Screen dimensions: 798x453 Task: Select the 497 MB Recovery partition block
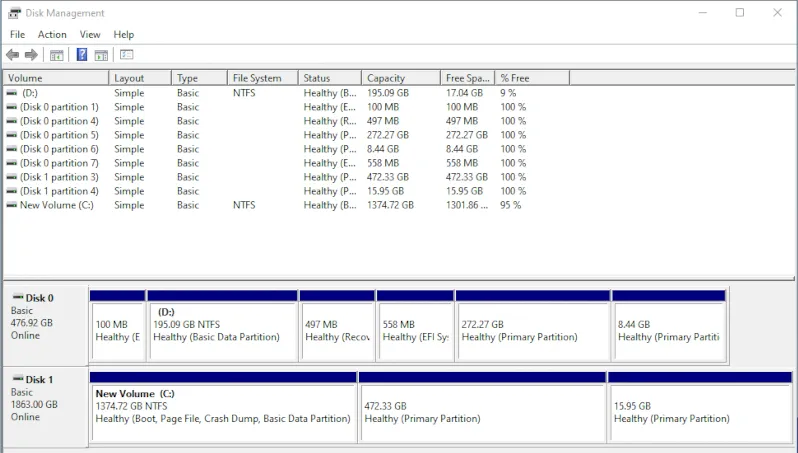point(337,326)
